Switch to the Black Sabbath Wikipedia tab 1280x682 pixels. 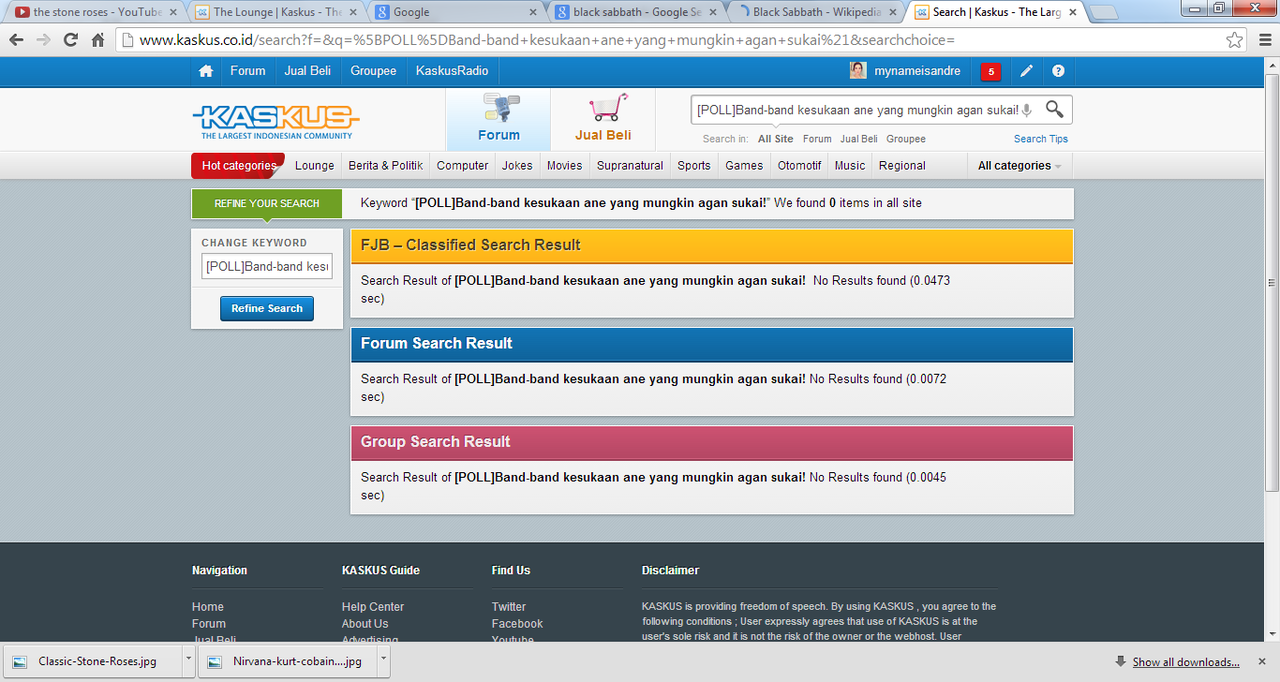pos(817,12)
